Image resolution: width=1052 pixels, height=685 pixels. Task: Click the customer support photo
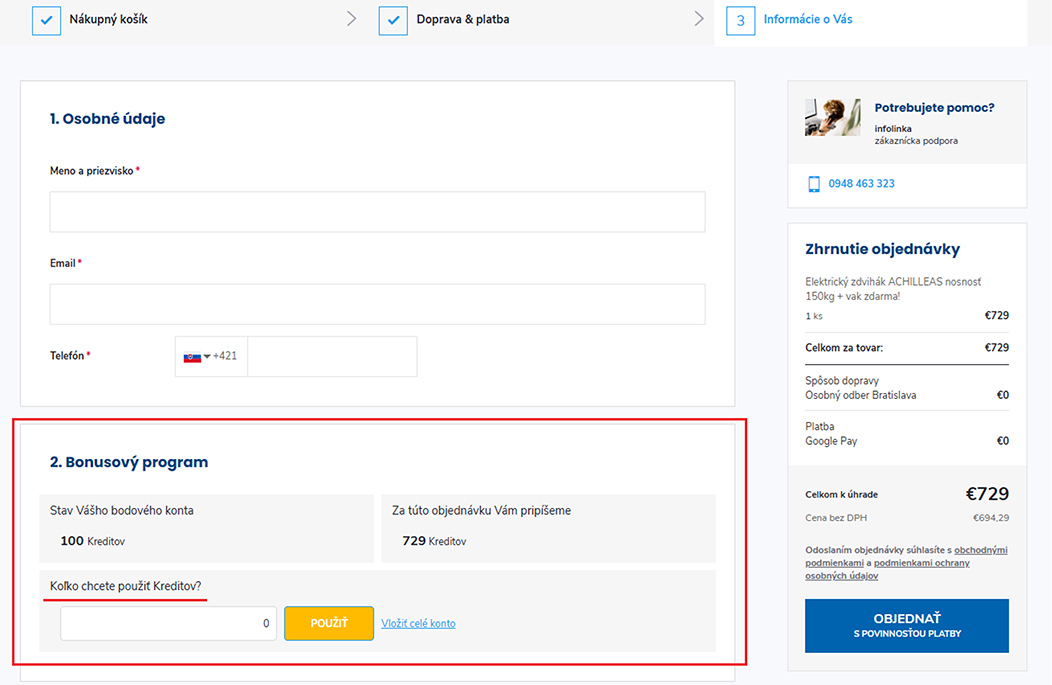point(832,117)
